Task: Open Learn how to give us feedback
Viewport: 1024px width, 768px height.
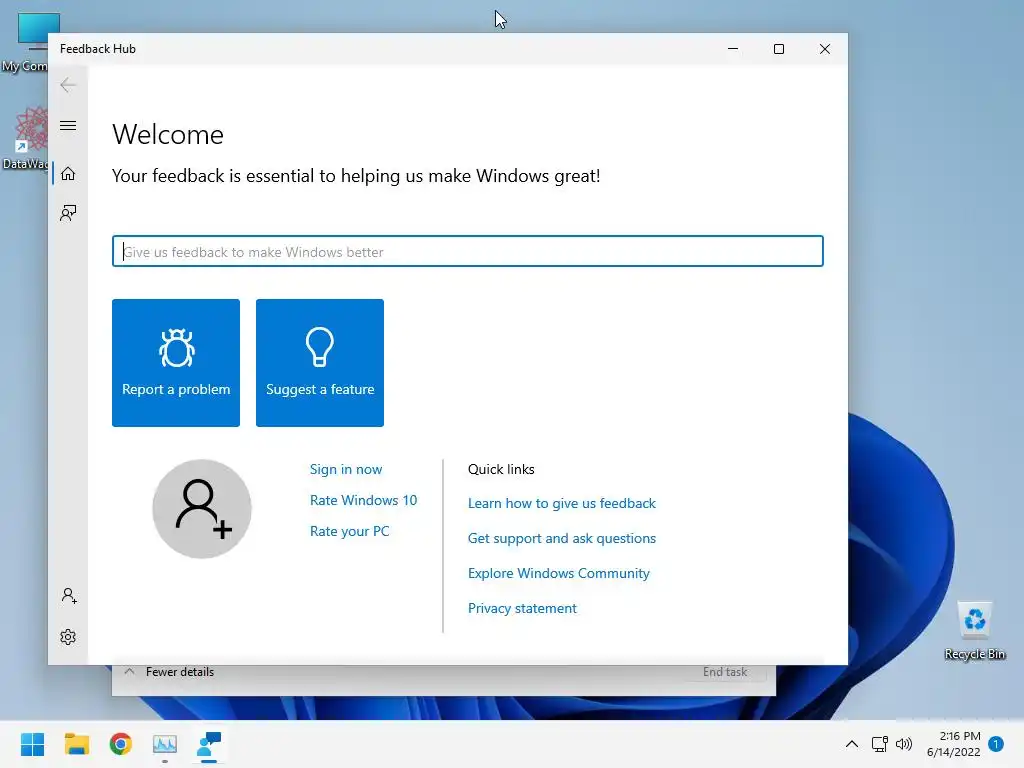Action: (x=562, y=504)
